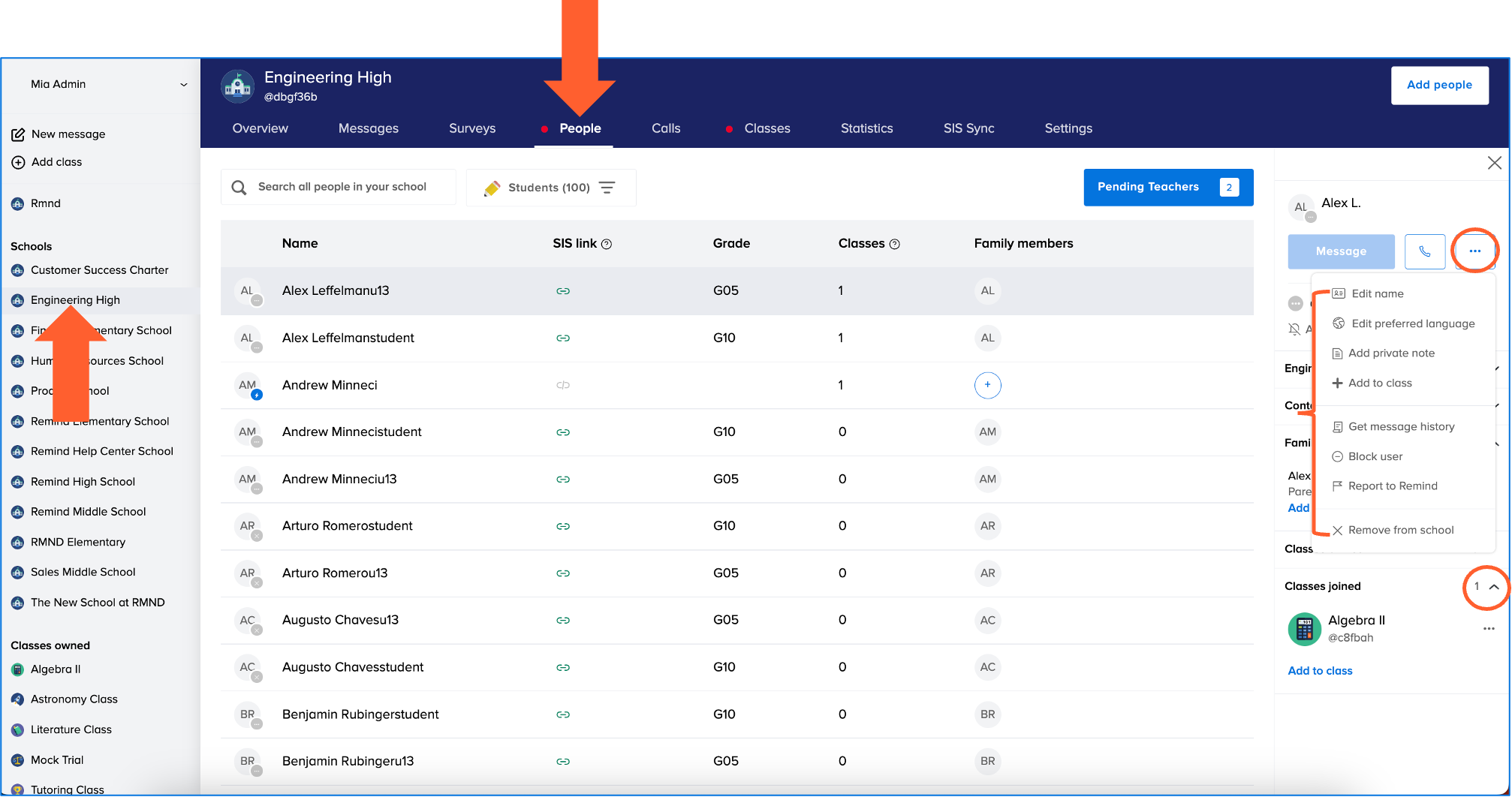The image size is (1512, 797).
Task: Open Algebra II class options ellipsis
Action: point(1489,629)
